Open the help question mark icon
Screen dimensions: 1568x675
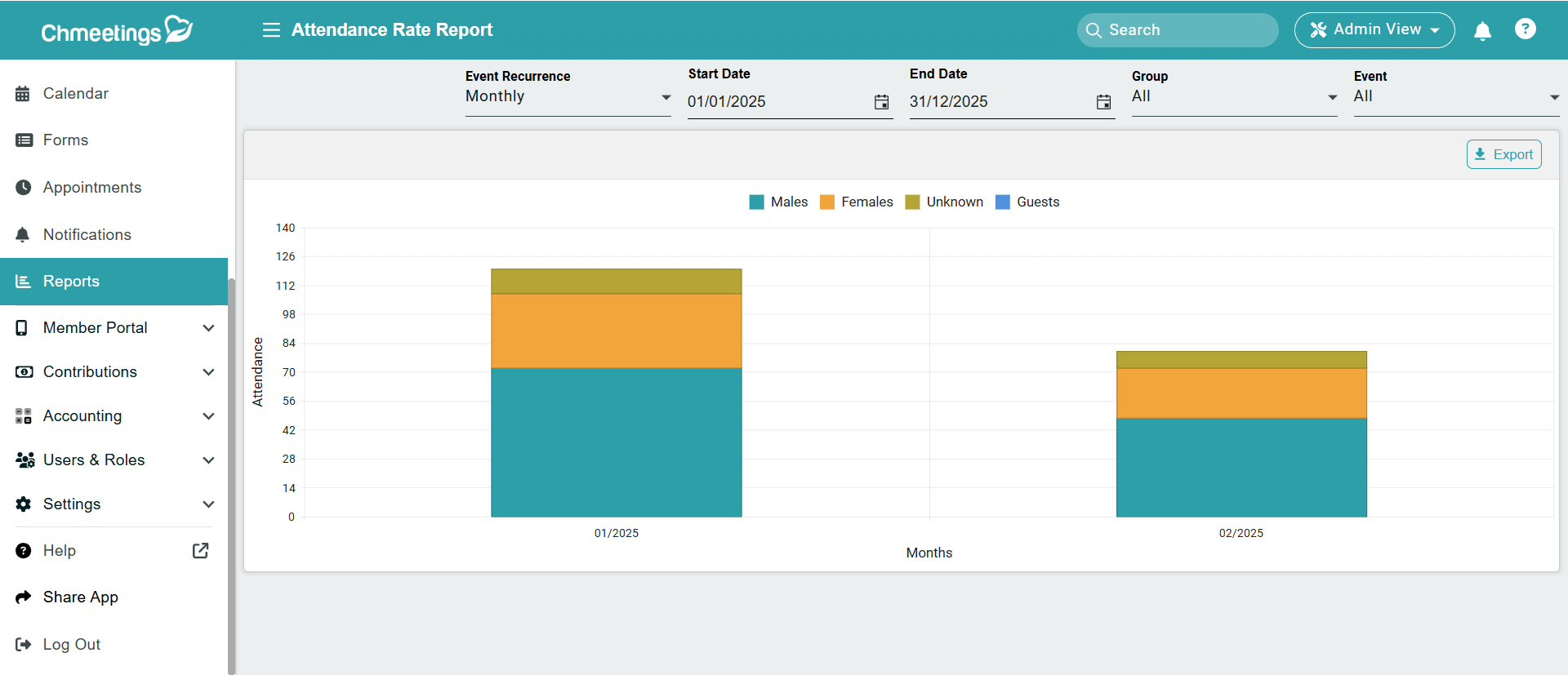coord(1525,29)
